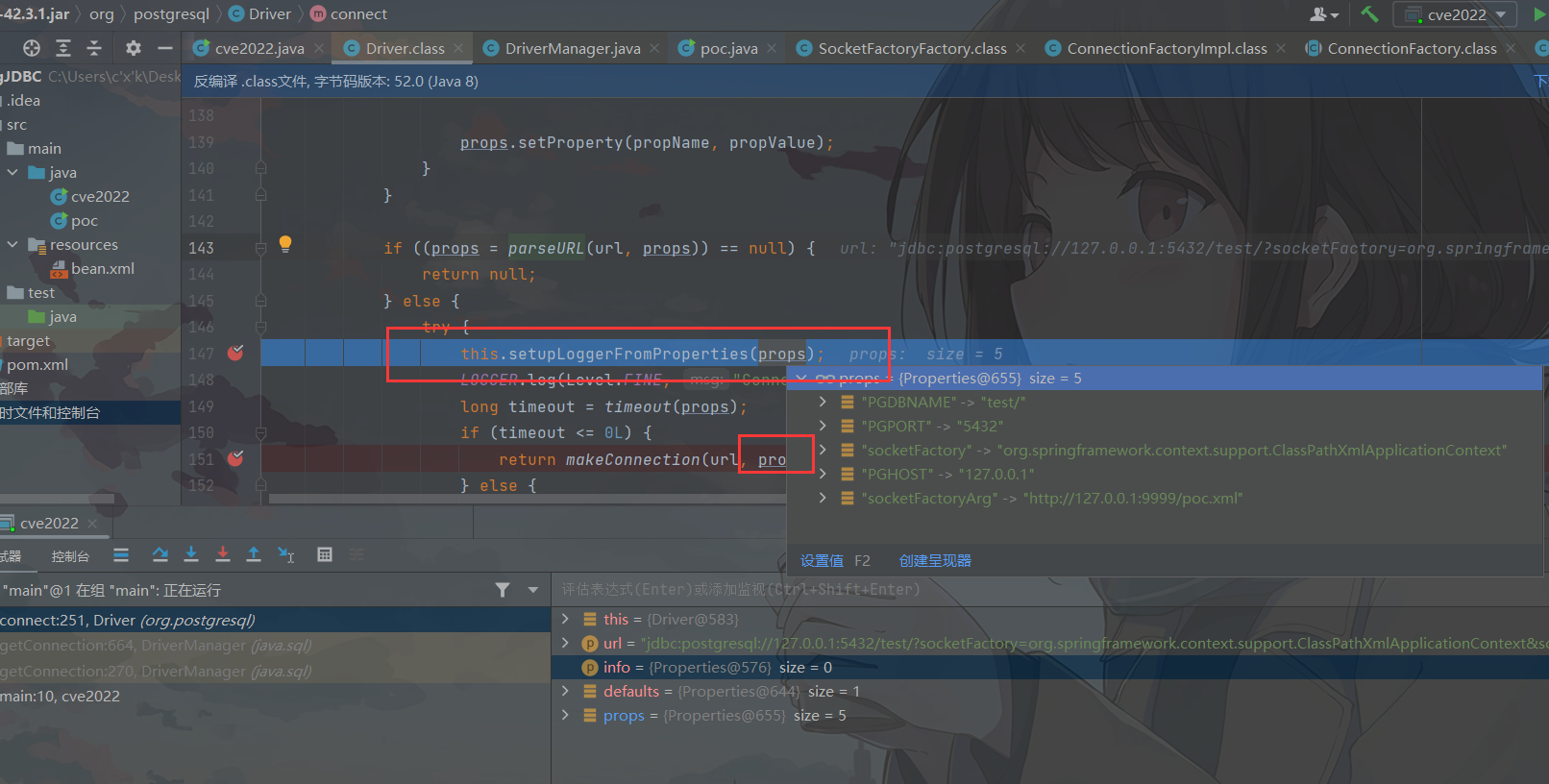Switch to ConnectionFactoryImpl.class tab
Image resolution: width=1549 pixels, height=784 pixels.
(x=1167, y=48)
